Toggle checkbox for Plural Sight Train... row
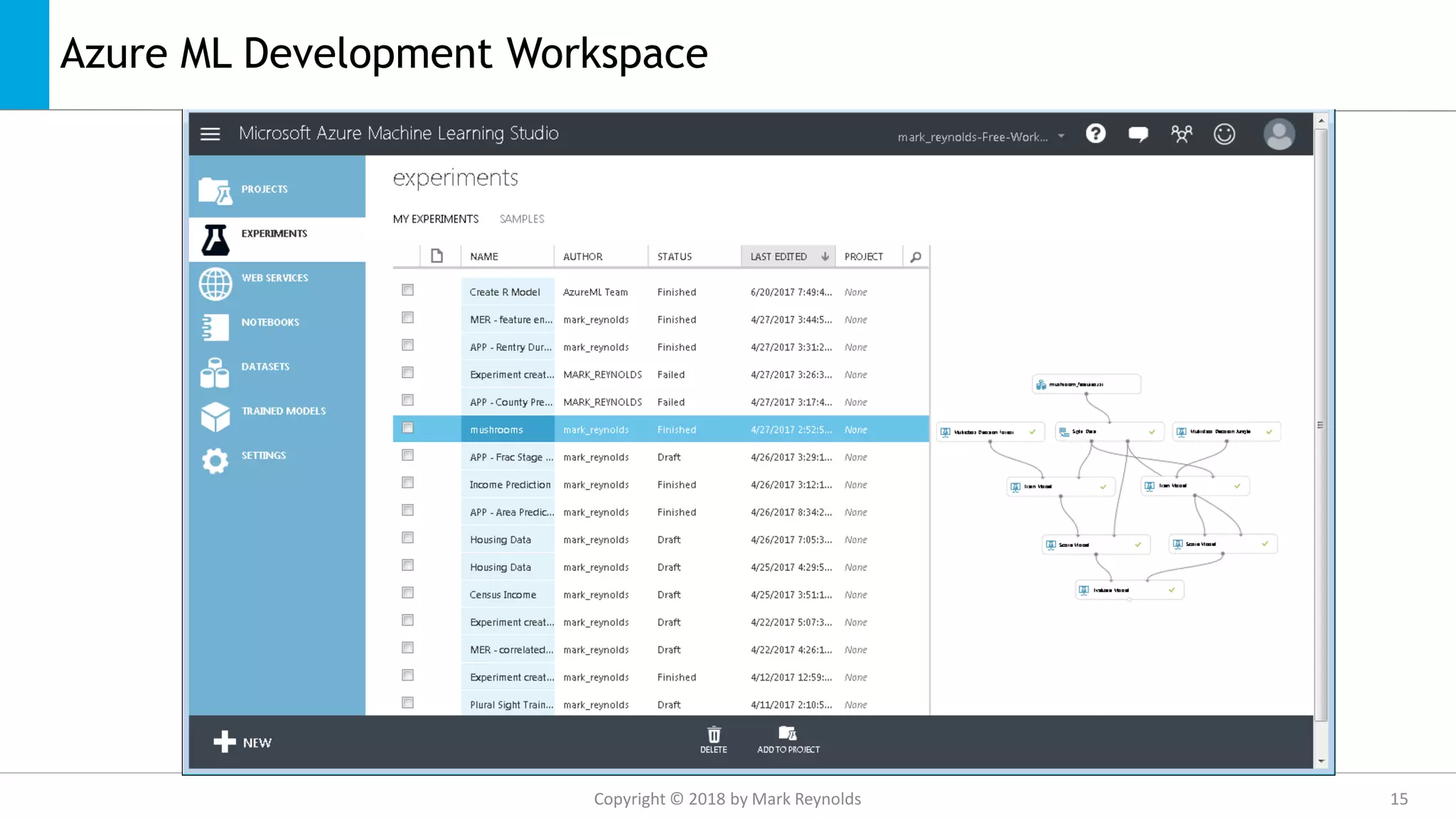Viewport: 1456px width, 819px height. (407, 703)
